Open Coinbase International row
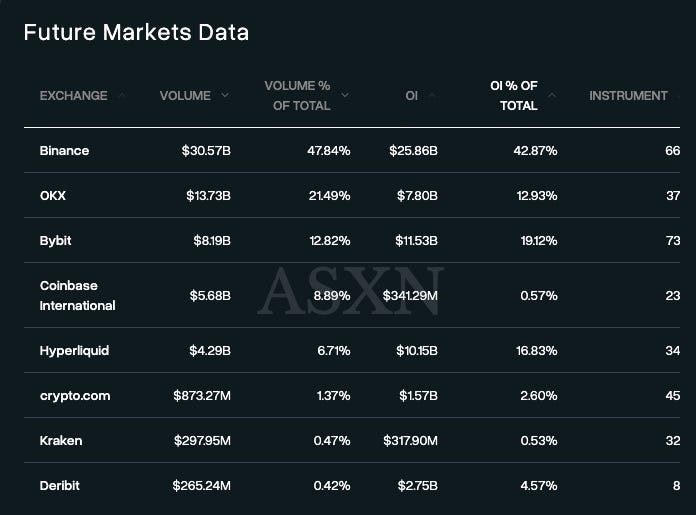 point(352,295)
